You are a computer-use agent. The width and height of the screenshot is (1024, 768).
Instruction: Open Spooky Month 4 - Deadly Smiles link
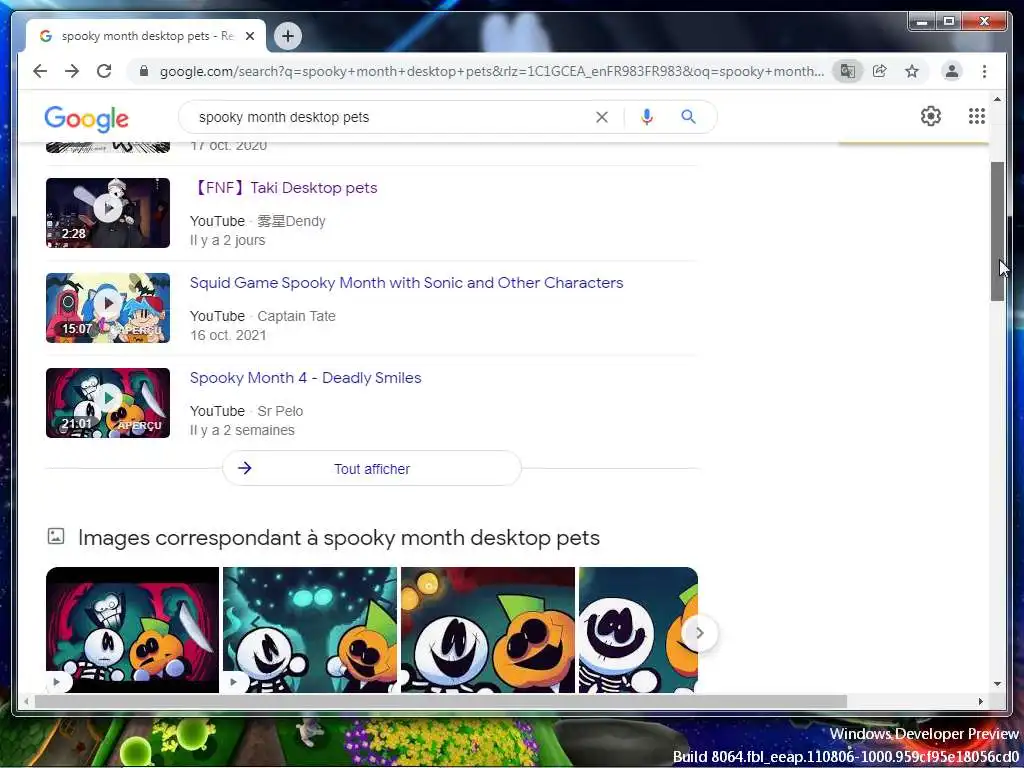pos(305,378)
